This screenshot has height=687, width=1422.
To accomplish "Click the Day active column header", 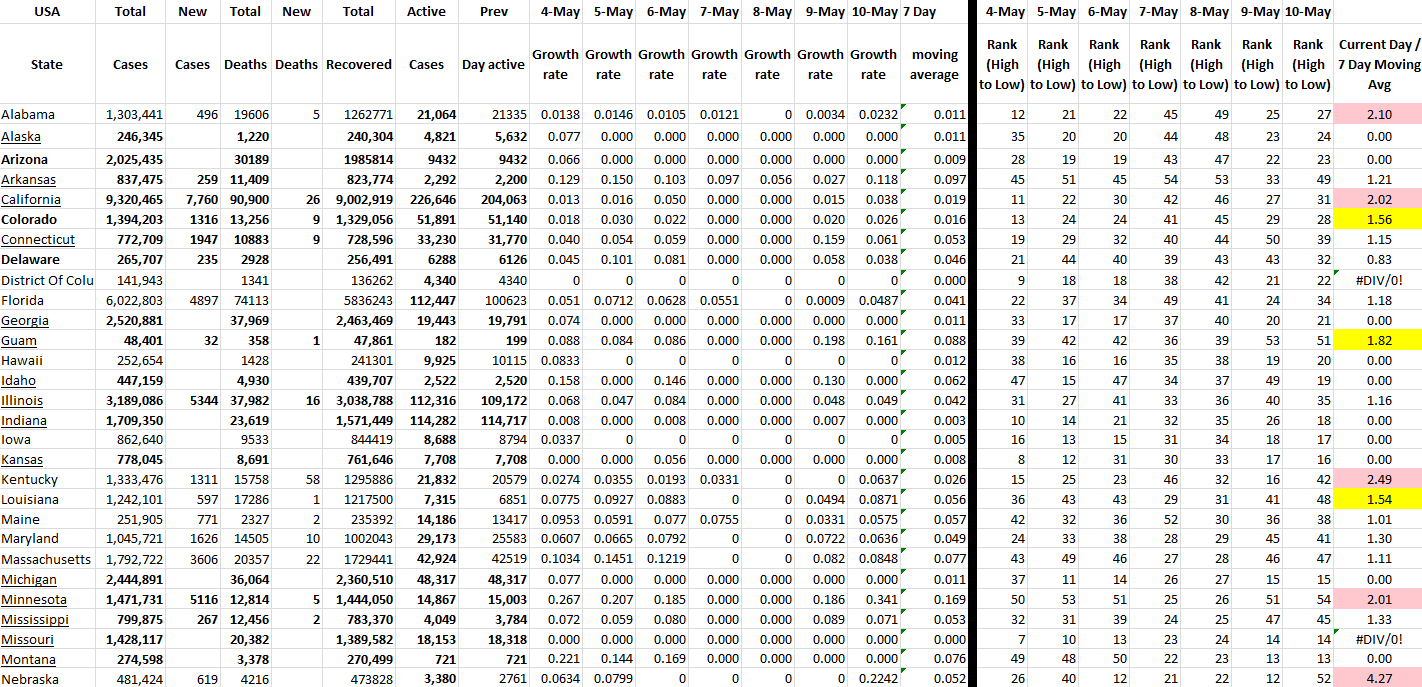I will click(x=493, y=64).
